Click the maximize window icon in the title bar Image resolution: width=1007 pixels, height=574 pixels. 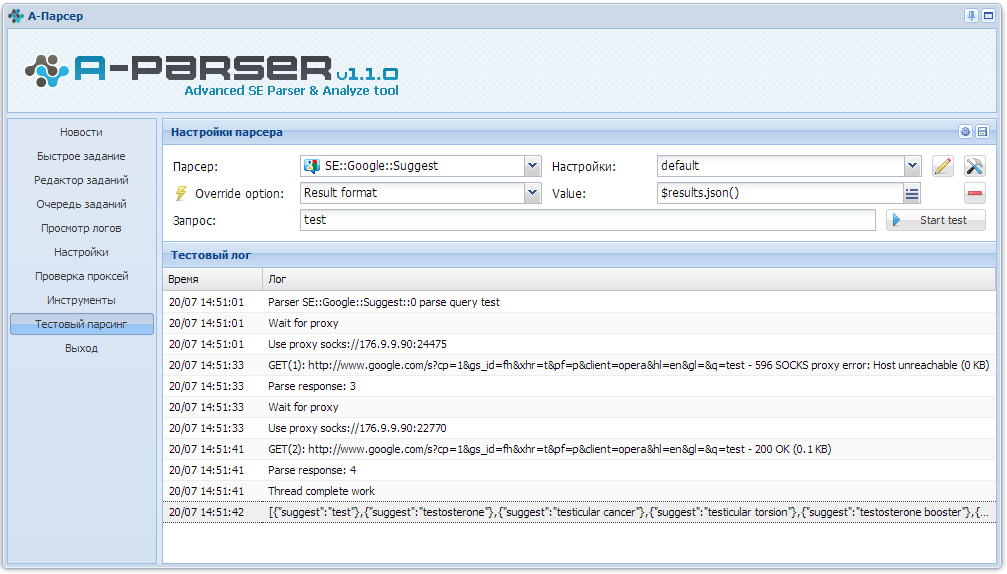[x=988, y=15]
